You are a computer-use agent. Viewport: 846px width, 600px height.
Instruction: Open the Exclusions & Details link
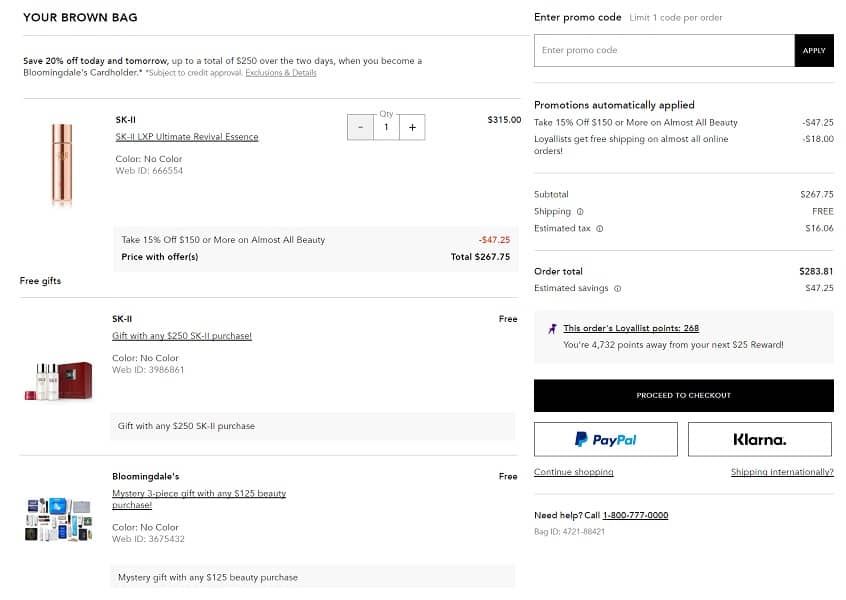pyautogui.click(x=281, y=73)
